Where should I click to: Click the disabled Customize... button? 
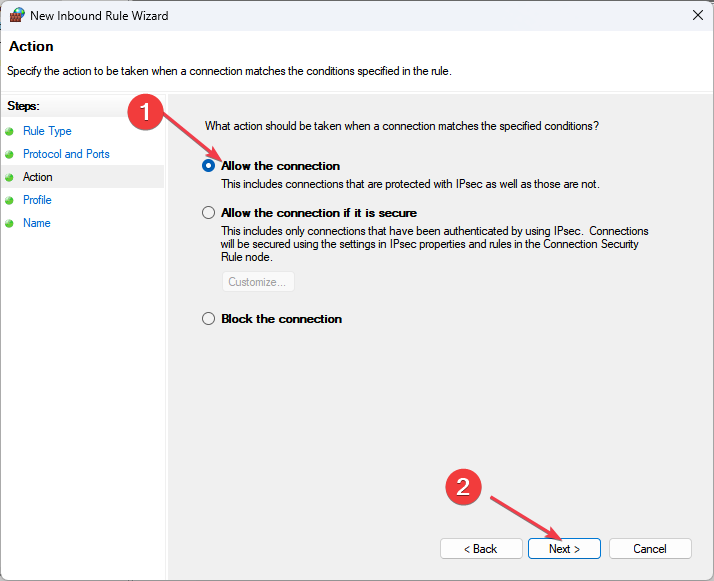[258, 282]
